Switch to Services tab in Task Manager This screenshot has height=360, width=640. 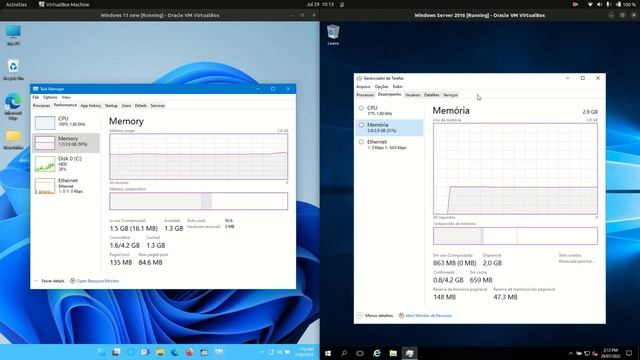click(158, 106)
